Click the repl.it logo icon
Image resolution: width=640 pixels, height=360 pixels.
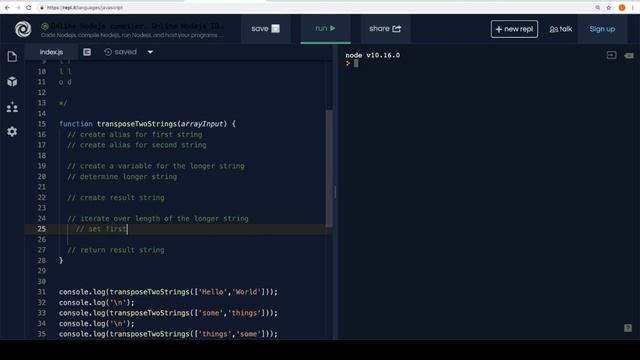[x=23, y=29]
